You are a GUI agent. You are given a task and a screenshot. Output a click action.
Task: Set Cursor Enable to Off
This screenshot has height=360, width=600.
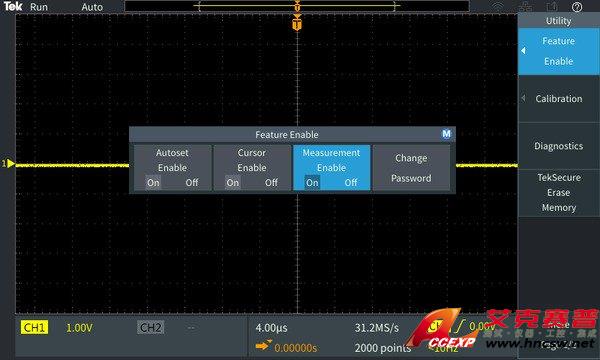[x=271, y=182]
